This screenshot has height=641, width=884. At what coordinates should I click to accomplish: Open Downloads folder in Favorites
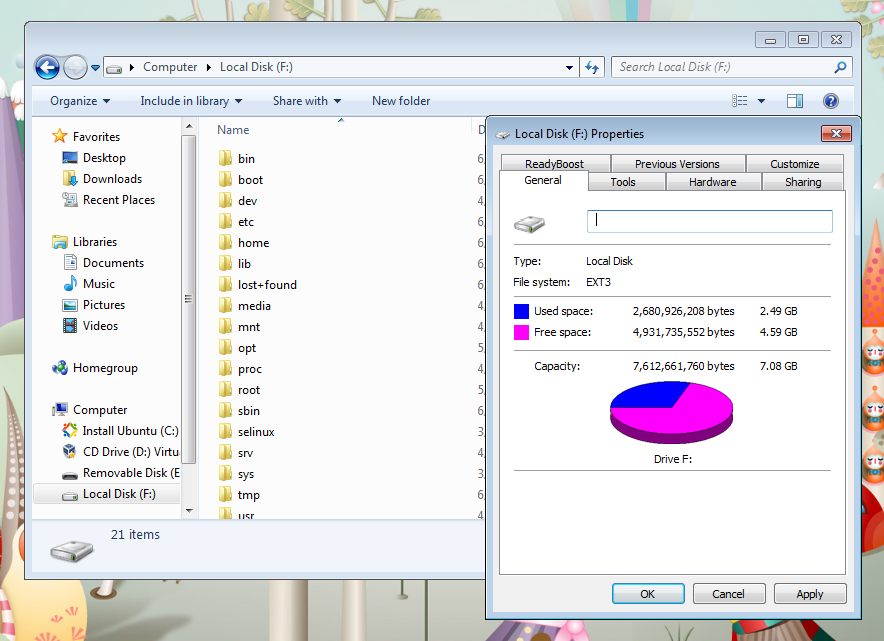click(112, 179)
